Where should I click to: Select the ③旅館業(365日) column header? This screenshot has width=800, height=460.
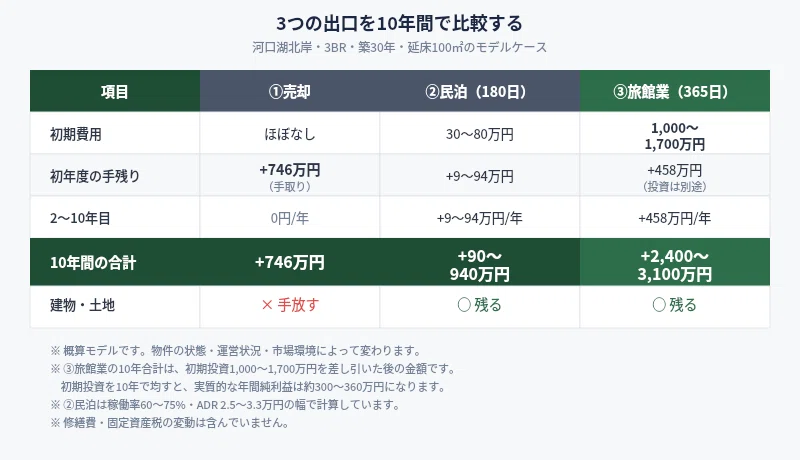[674, 91]
